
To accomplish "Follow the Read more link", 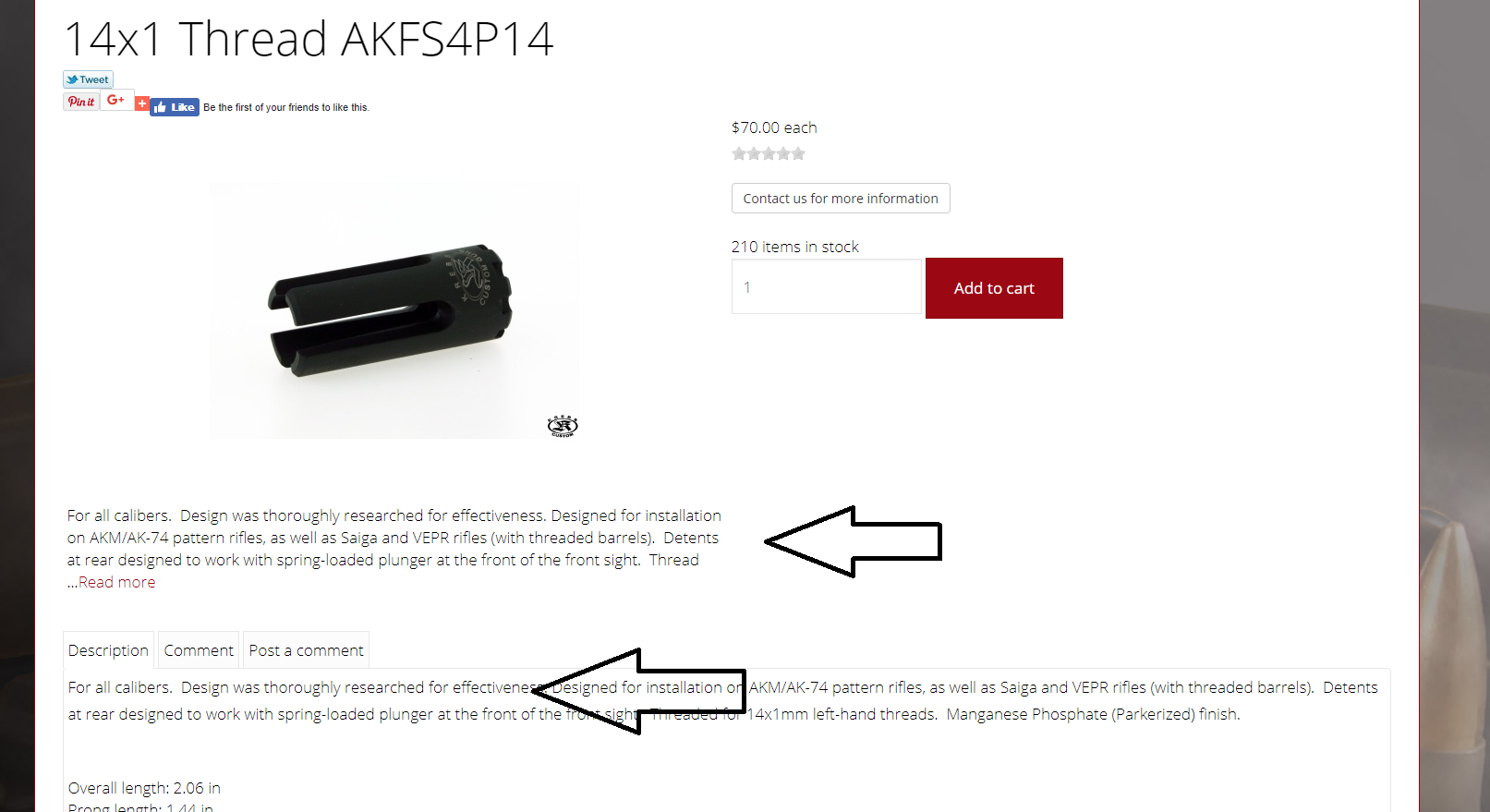I will click(116, 582).
